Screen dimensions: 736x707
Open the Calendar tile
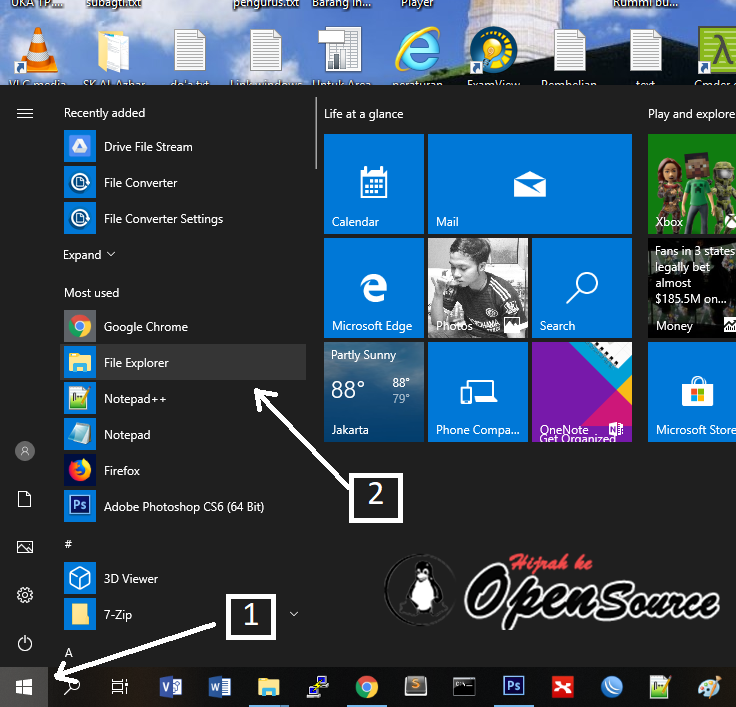tap(374, 184)
